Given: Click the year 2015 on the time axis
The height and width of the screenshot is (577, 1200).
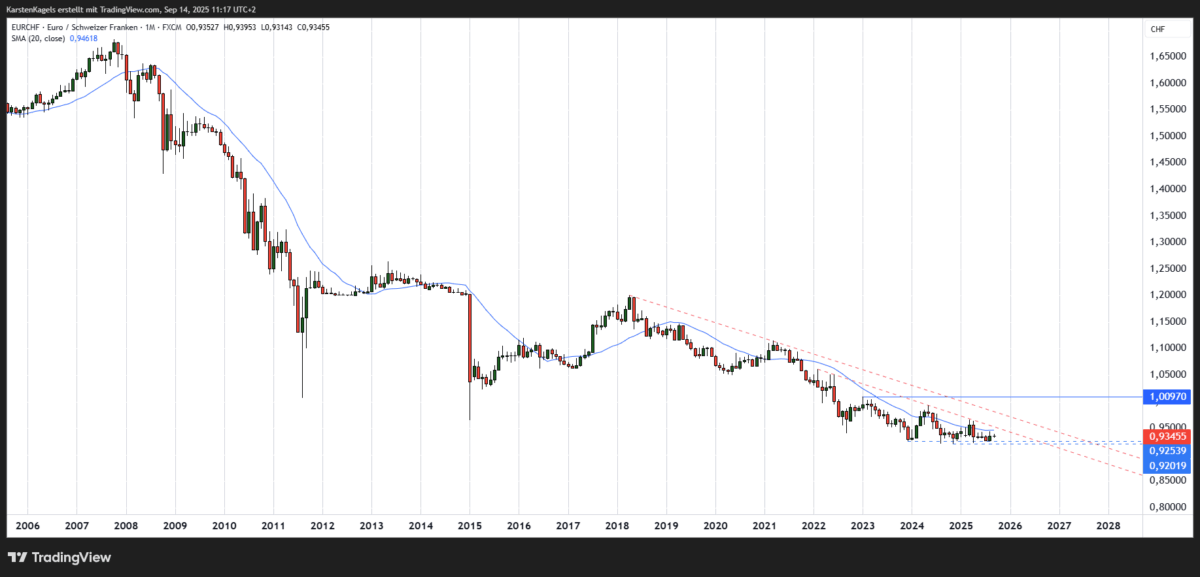Looking at the screenshot, I should [468, 524].
